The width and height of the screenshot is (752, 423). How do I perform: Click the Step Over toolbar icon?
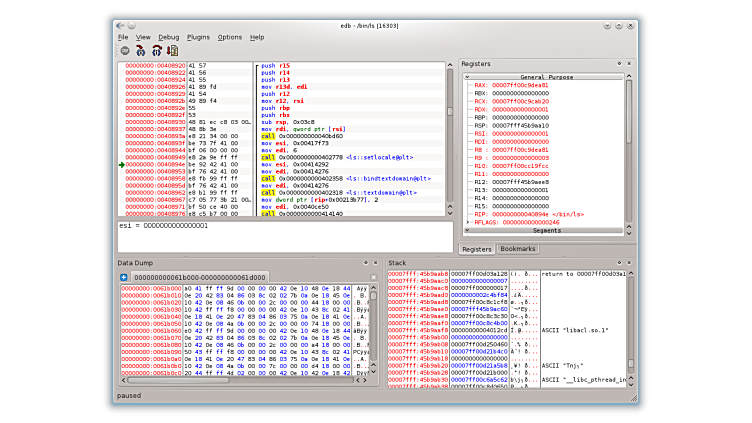click(x=157, y=50)
